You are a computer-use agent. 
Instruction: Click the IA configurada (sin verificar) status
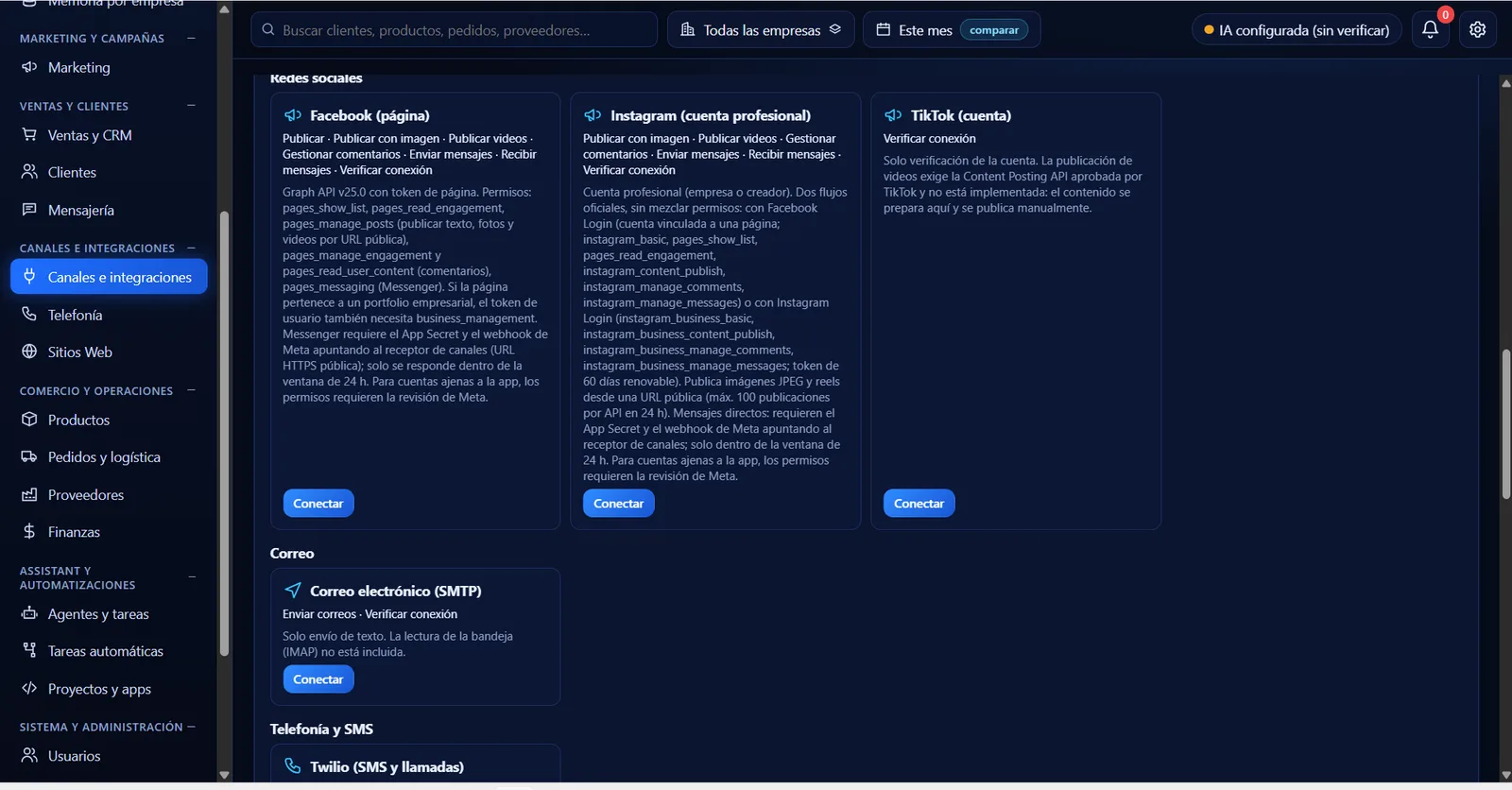1297,30
